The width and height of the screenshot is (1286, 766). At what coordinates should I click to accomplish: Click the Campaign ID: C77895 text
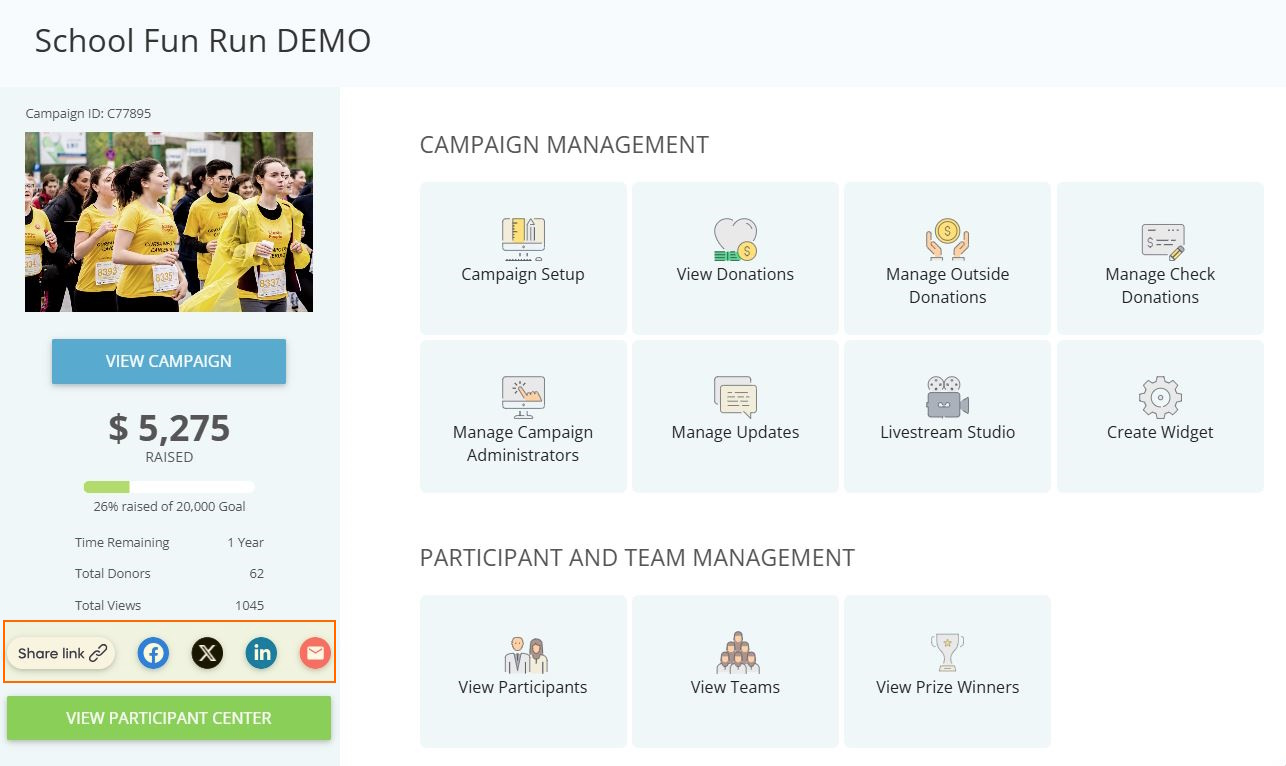(x=88, y=114)
